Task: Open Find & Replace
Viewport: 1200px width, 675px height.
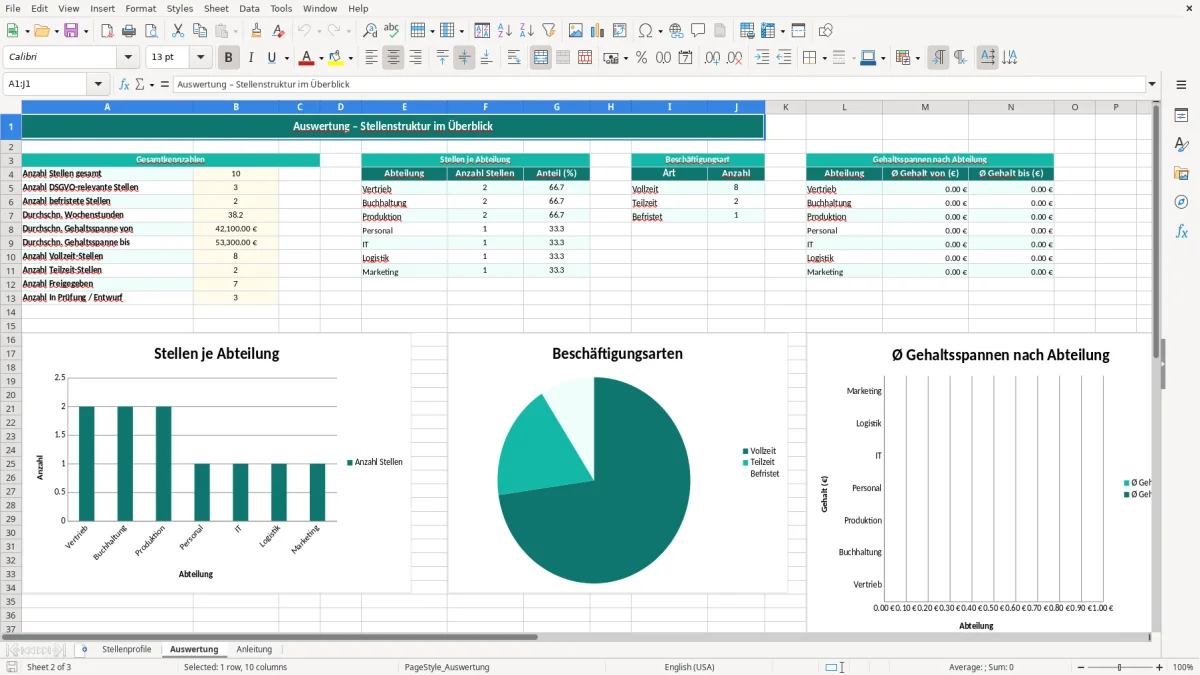Action: point(370,31)
